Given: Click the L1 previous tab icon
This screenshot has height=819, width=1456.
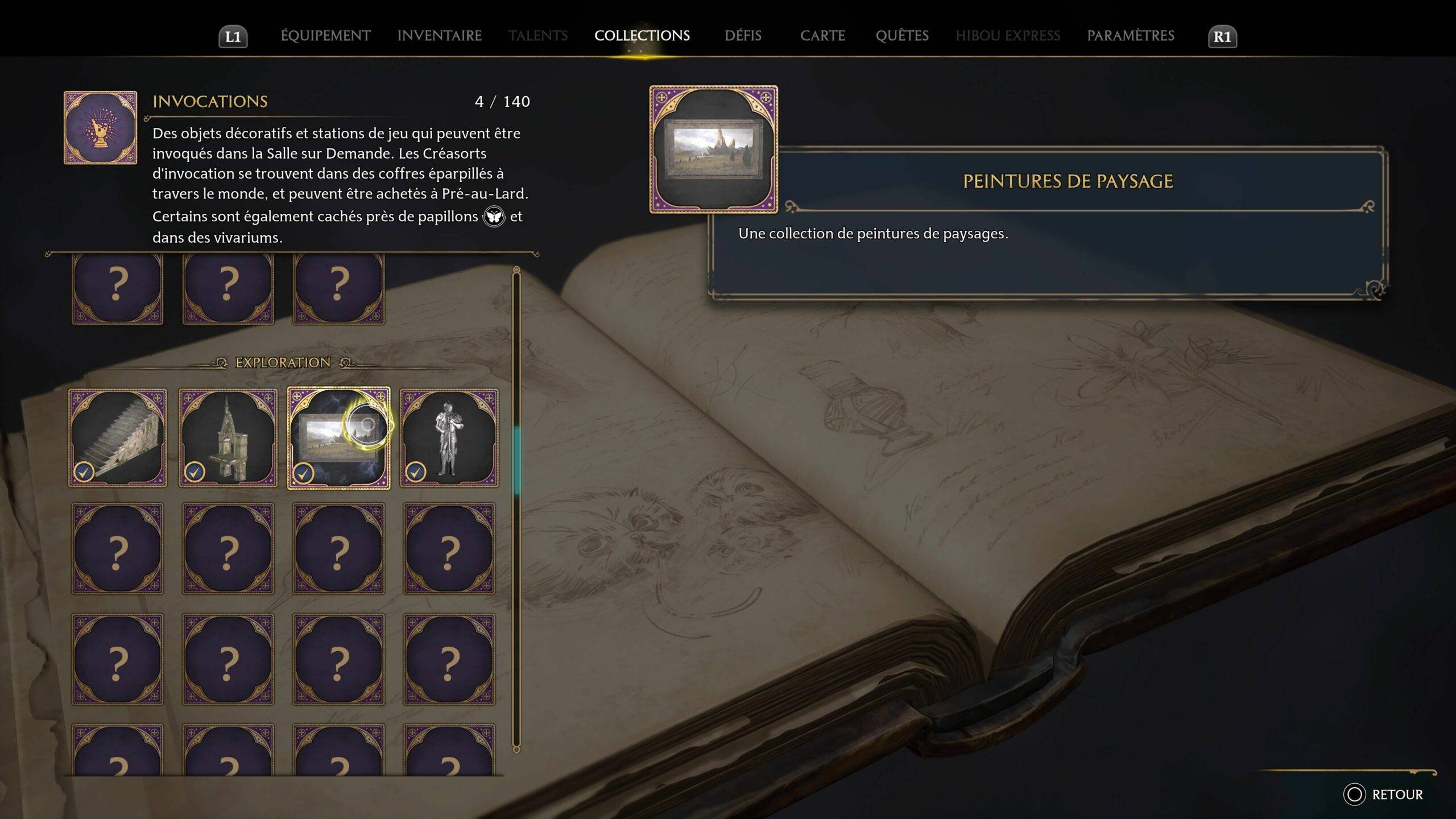Looking at the screenshot, I should coord(233,37).
